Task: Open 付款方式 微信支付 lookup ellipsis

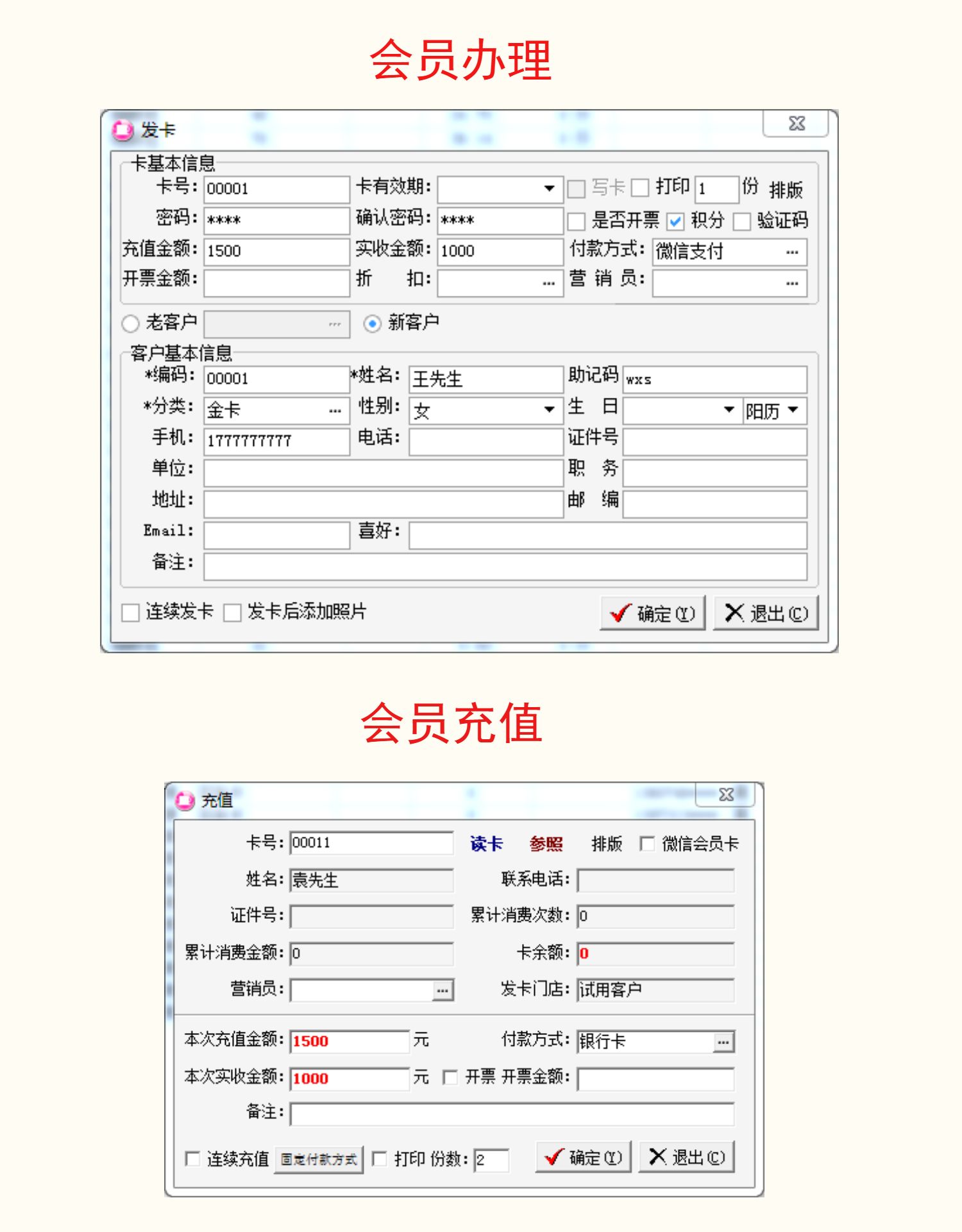Action: tap(792, 252)
